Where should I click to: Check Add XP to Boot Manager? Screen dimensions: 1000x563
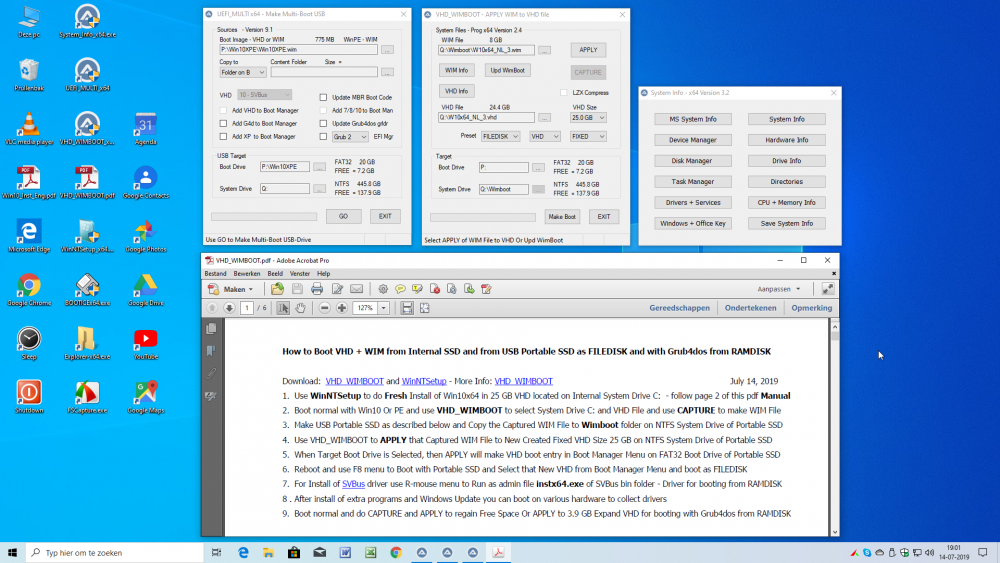(x=223, y=136)
